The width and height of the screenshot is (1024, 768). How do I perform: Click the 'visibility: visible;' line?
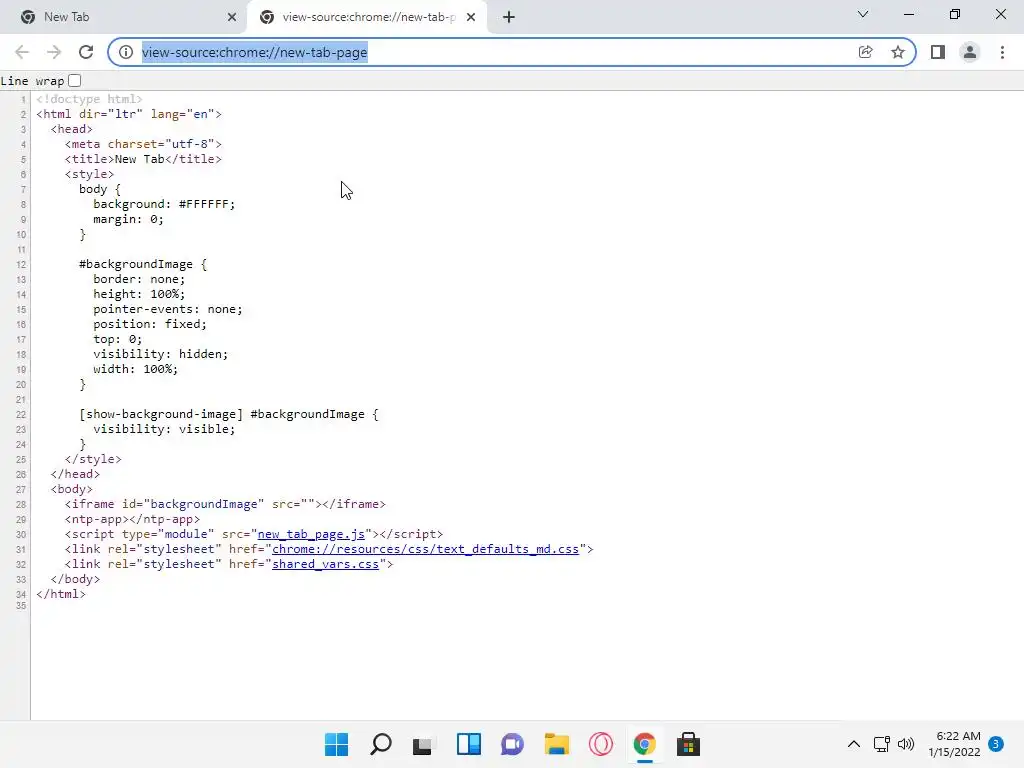164,429
